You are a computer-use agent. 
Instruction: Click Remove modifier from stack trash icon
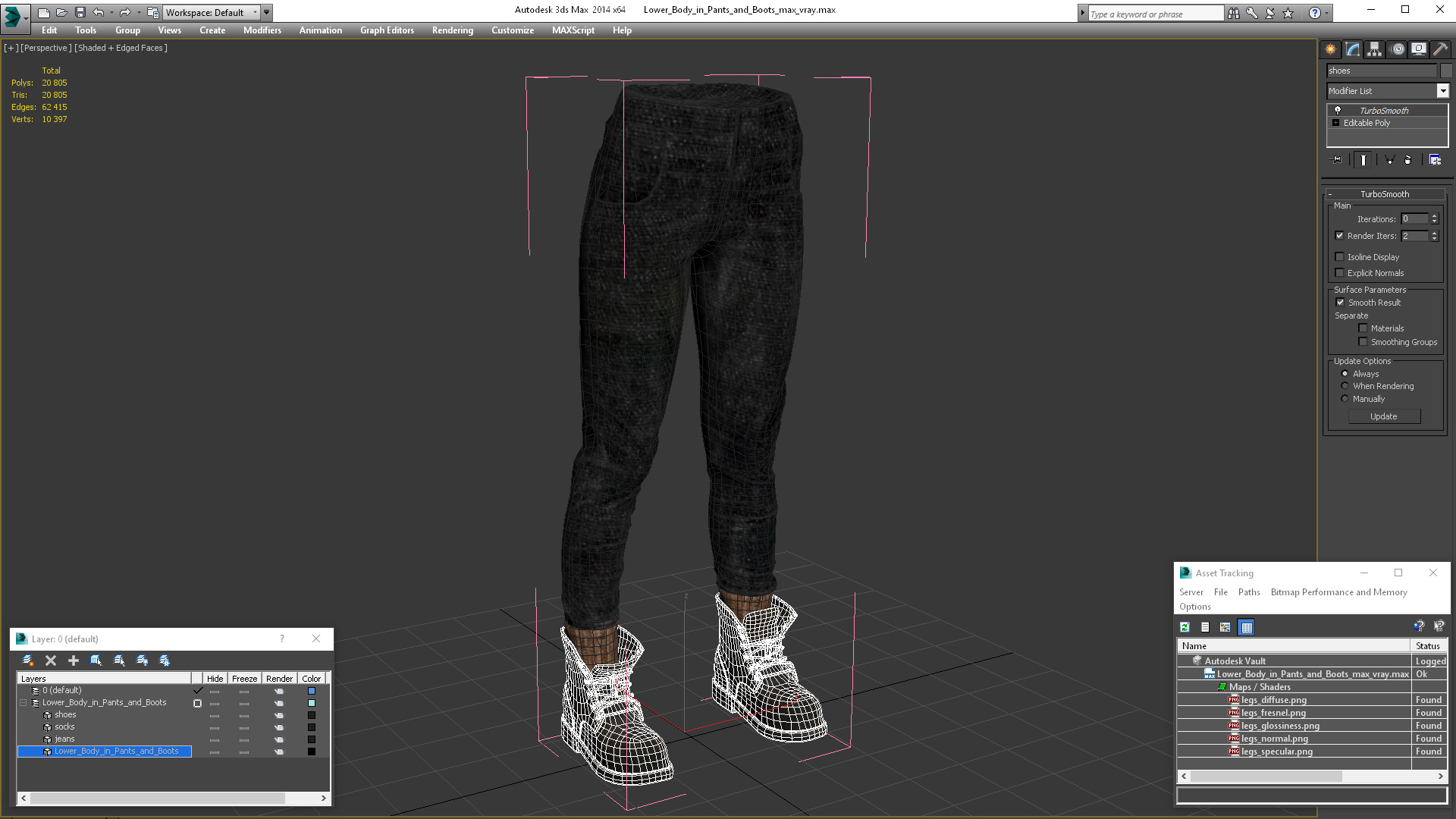[1407, 160]
